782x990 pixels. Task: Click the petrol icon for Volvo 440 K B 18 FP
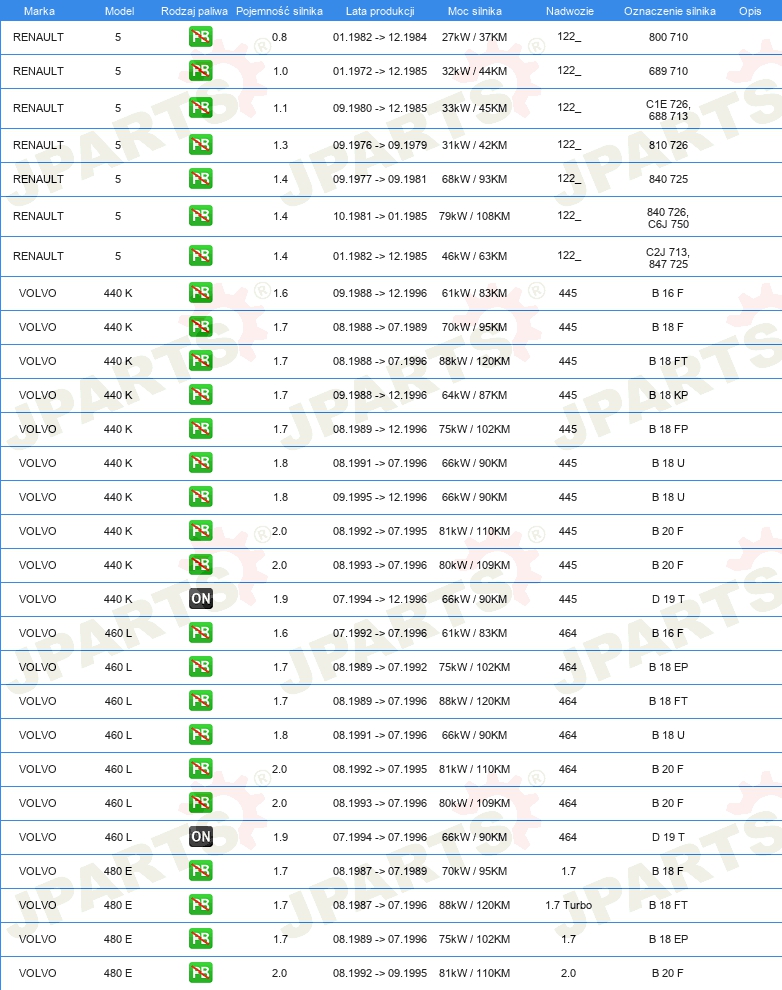point(201,429)
